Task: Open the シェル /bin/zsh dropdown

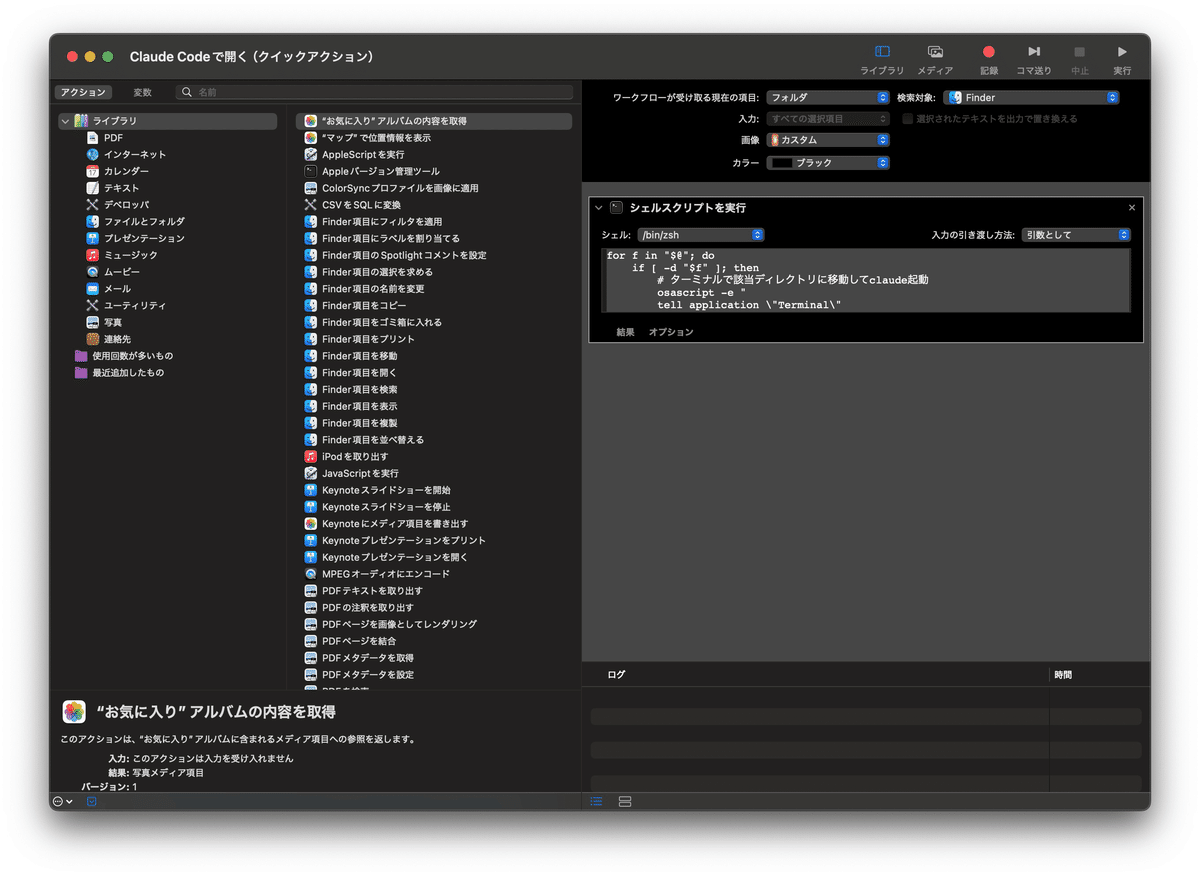Action: (701, 235)
